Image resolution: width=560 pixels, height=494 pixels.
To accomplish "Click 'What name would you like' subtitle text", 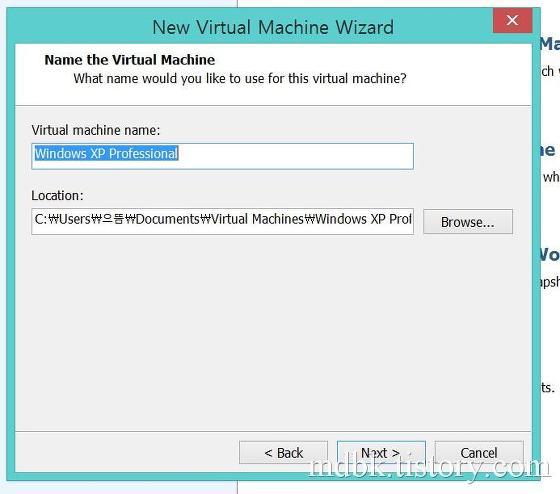I will coord(240,78).
